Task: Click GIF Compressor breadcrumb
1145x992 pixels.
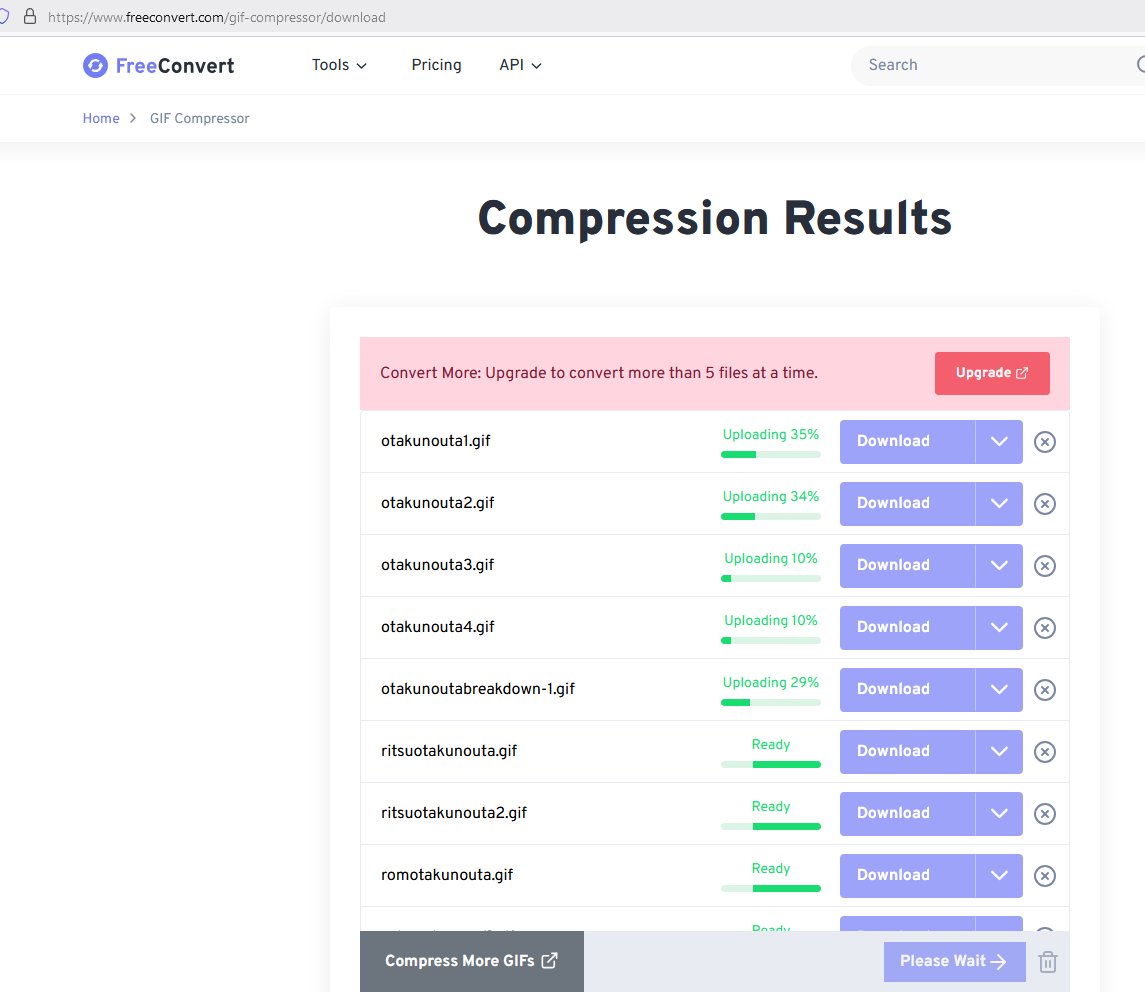Action: (199, 118)
